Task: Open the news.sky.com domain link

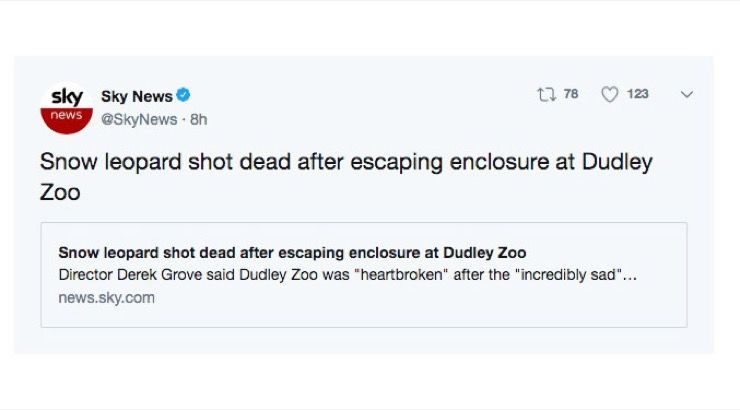Action: 107,297
